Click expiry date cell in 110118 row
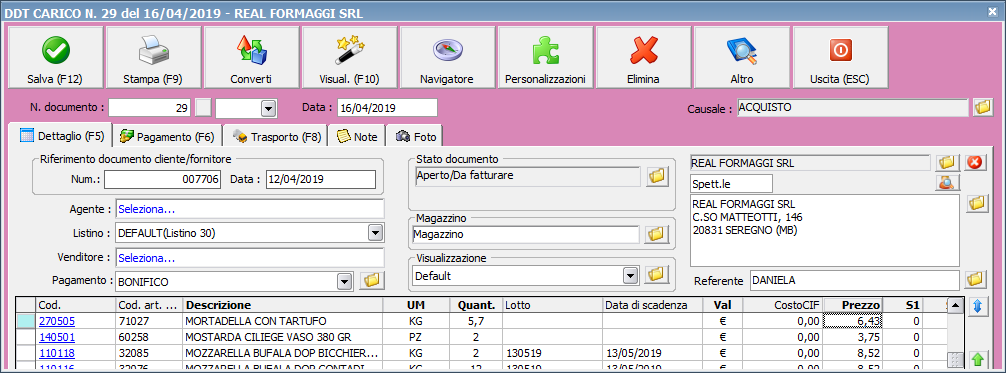The width and height of the screenshot is (1006, 373). [652, 352]
